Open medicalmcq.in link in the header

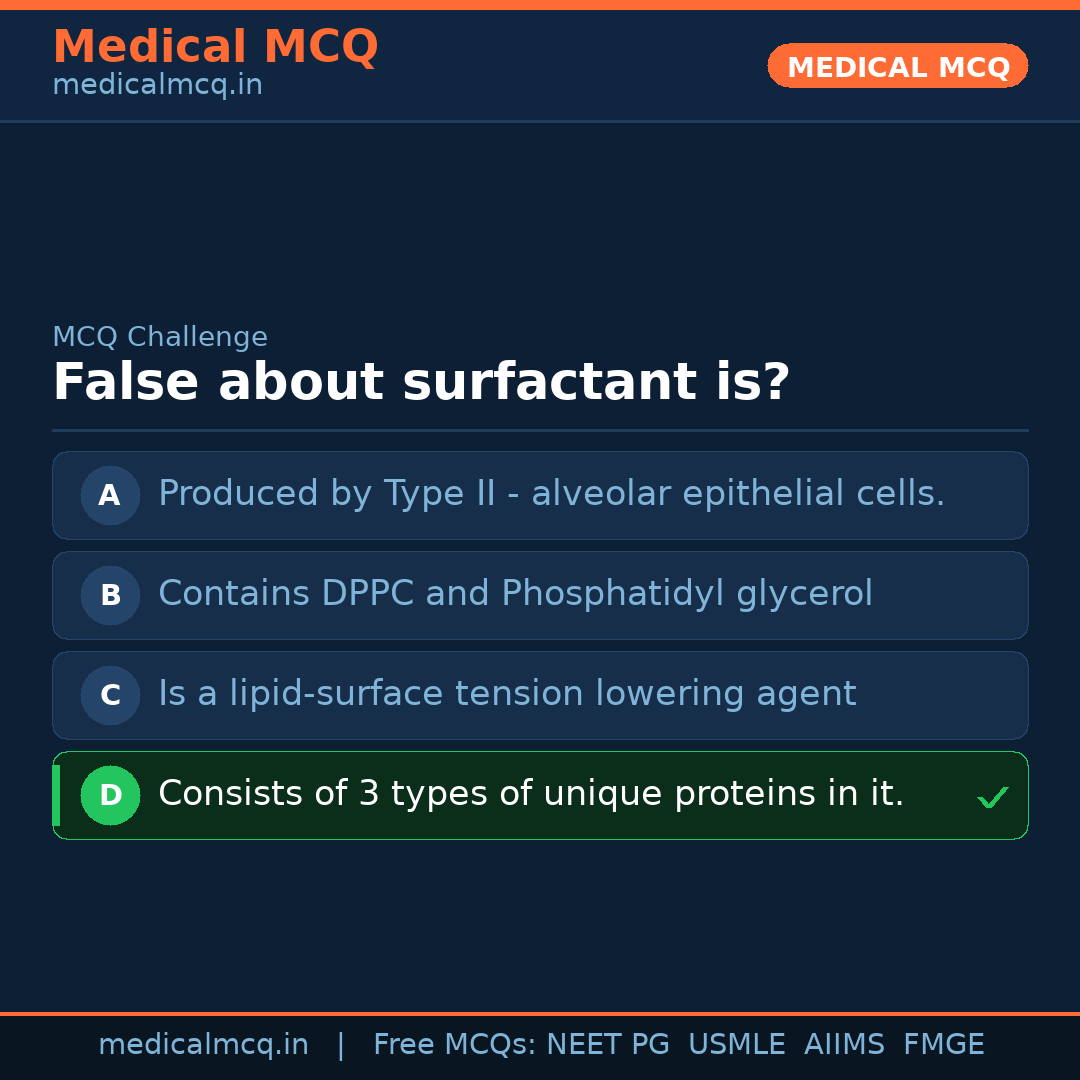pyautogui.click(x=157, y=86)
